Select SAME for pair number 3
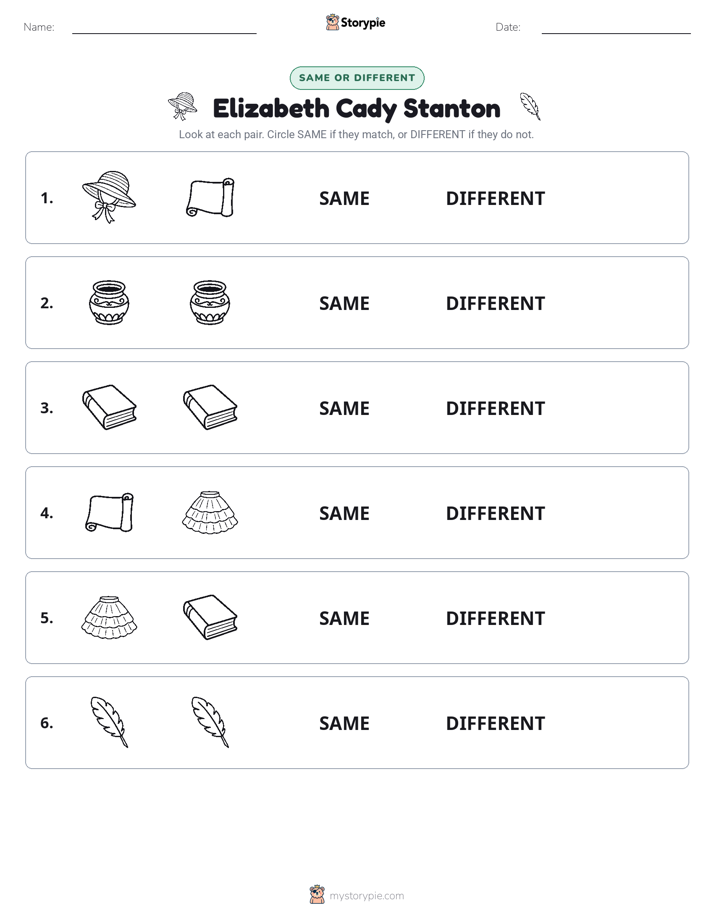The image size is (714, 924). coord(344,408)
